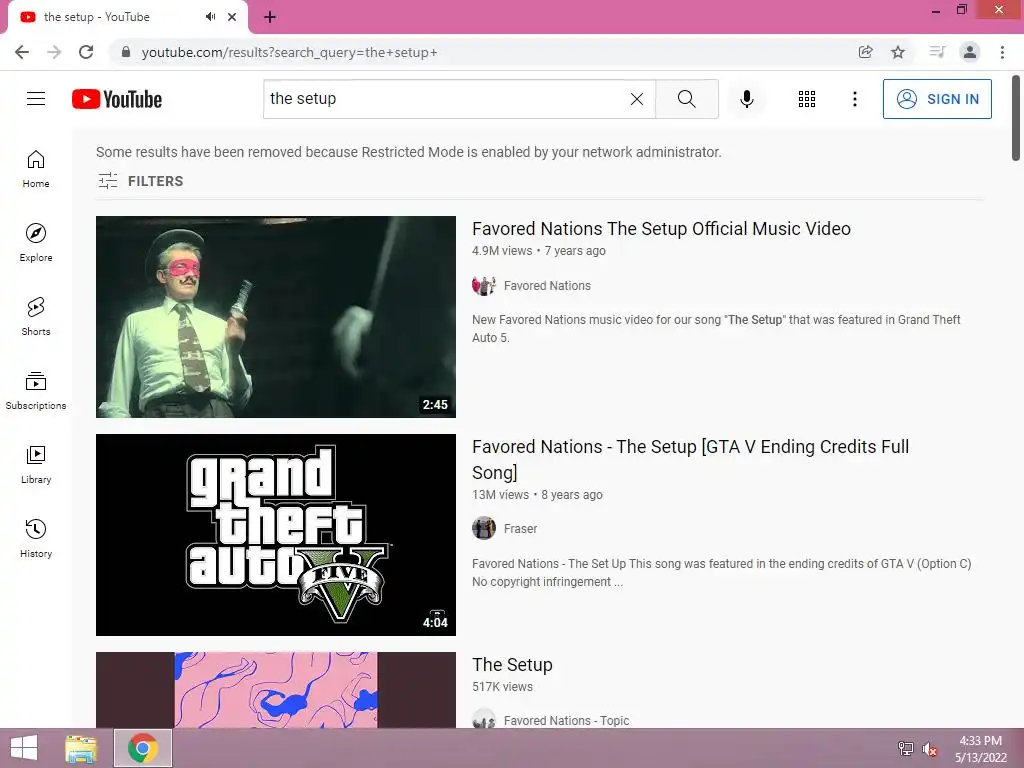Open the Fraser channel link
Viewport: 1024px width, 768px height.
pyautogui.click(x=520, y=528)
